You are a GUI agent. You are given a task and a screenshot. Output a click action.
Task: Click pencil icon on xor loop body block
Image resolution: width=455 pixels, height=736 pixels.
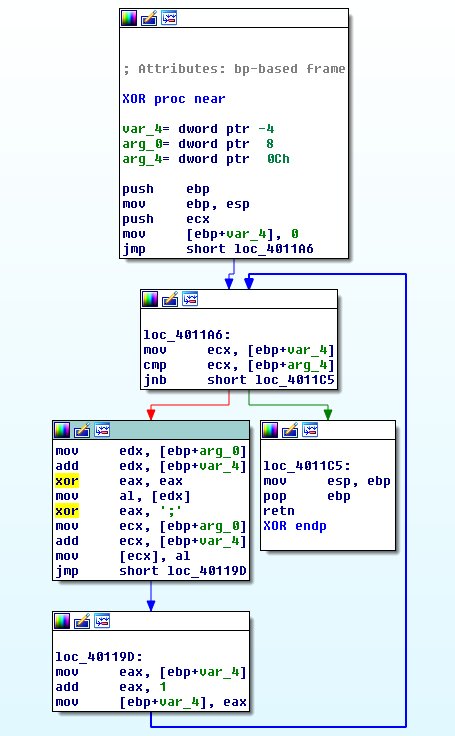click(x=82, y=429)
